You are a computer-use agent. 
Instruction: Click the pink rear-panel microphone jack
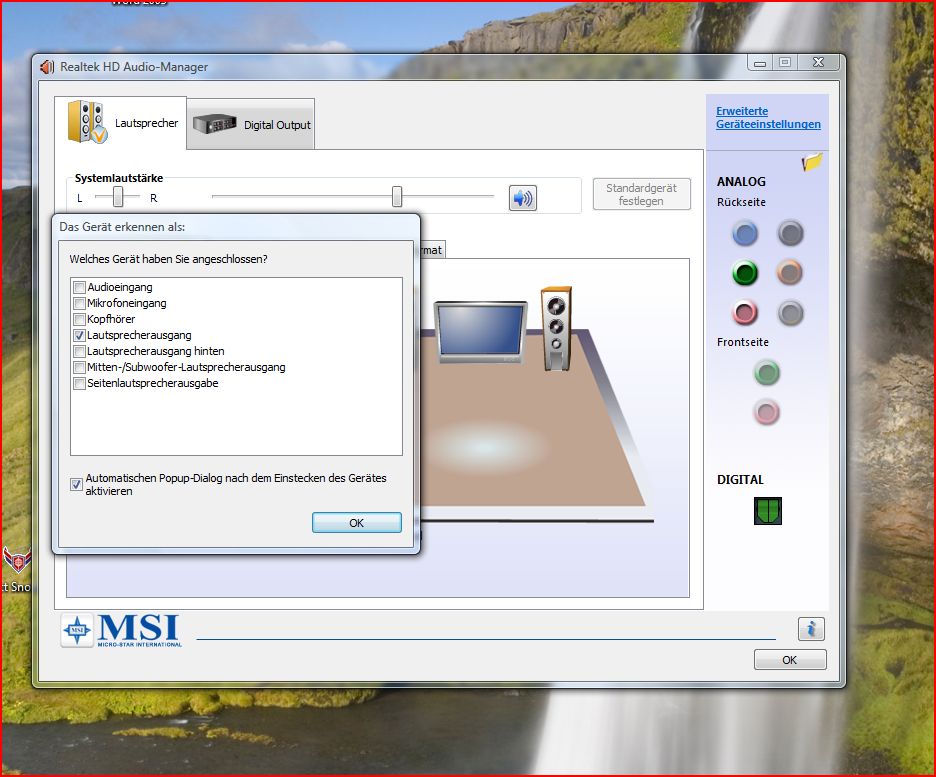point(744,313)
